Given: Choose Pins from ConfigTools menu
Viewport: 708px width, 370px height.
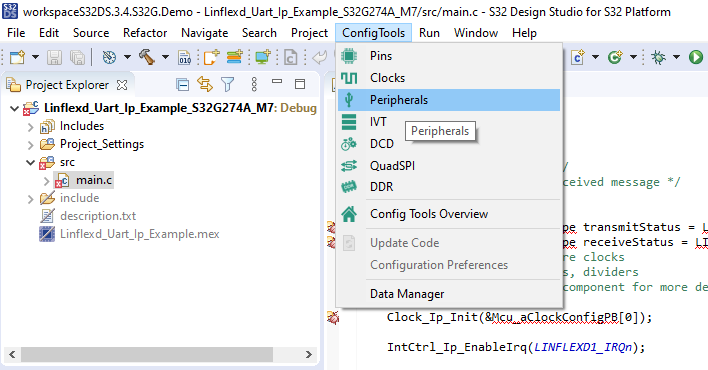Looking at the screenshot, I should point(449,56).
